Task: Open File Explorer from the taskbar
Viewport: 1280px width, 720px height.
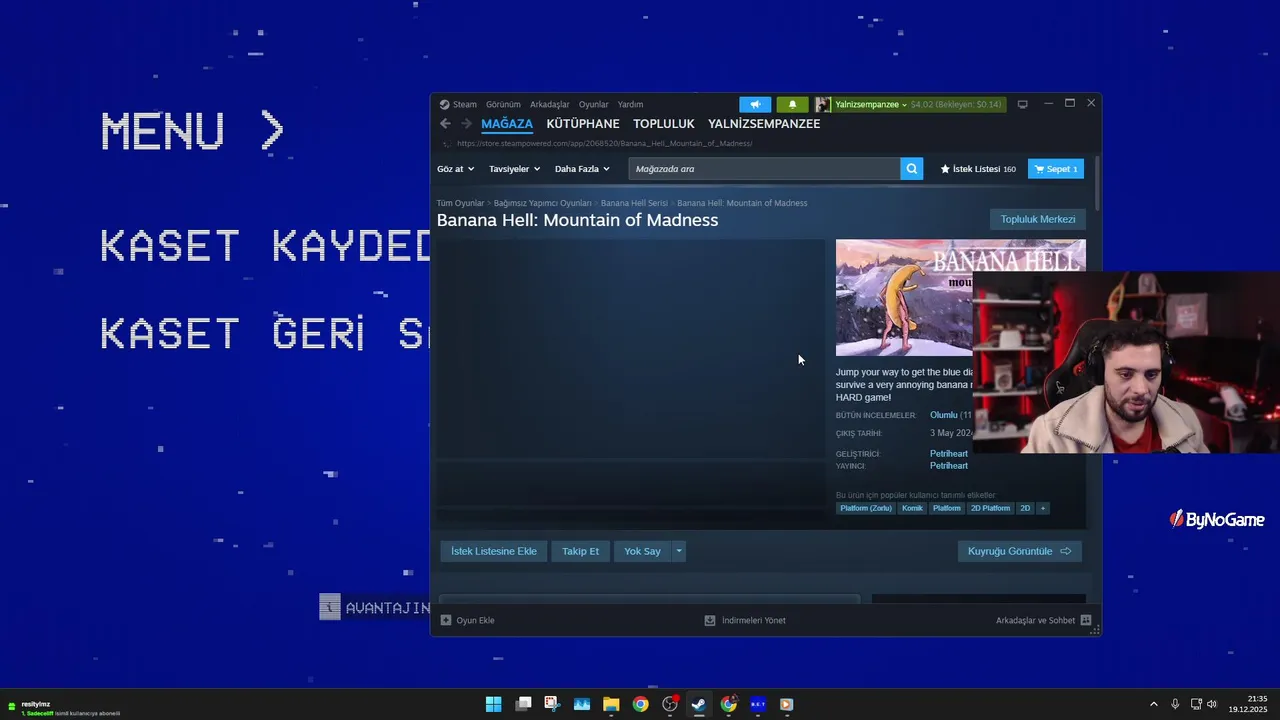Action: 611,704
